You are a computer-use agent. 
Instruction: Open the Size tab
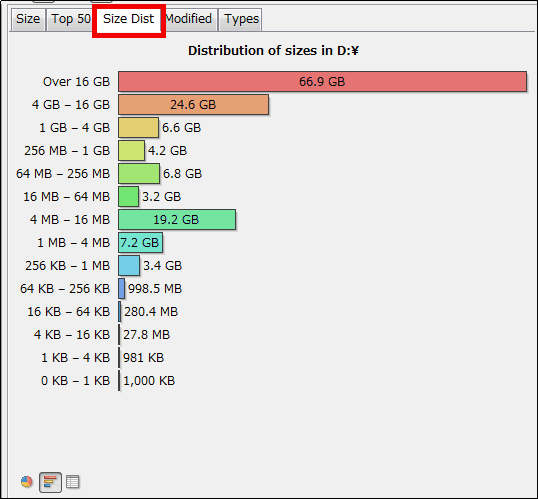pyautogui.click(x=28, y=19)
